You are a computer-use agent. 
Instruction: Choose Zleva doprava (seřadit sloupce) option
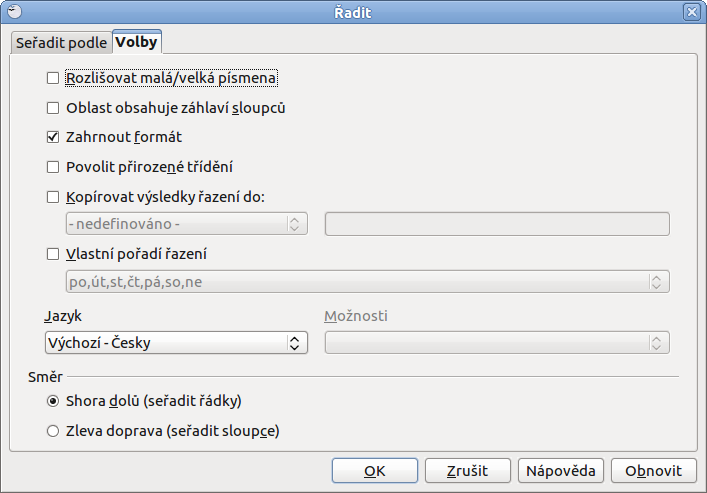(53, 432)
